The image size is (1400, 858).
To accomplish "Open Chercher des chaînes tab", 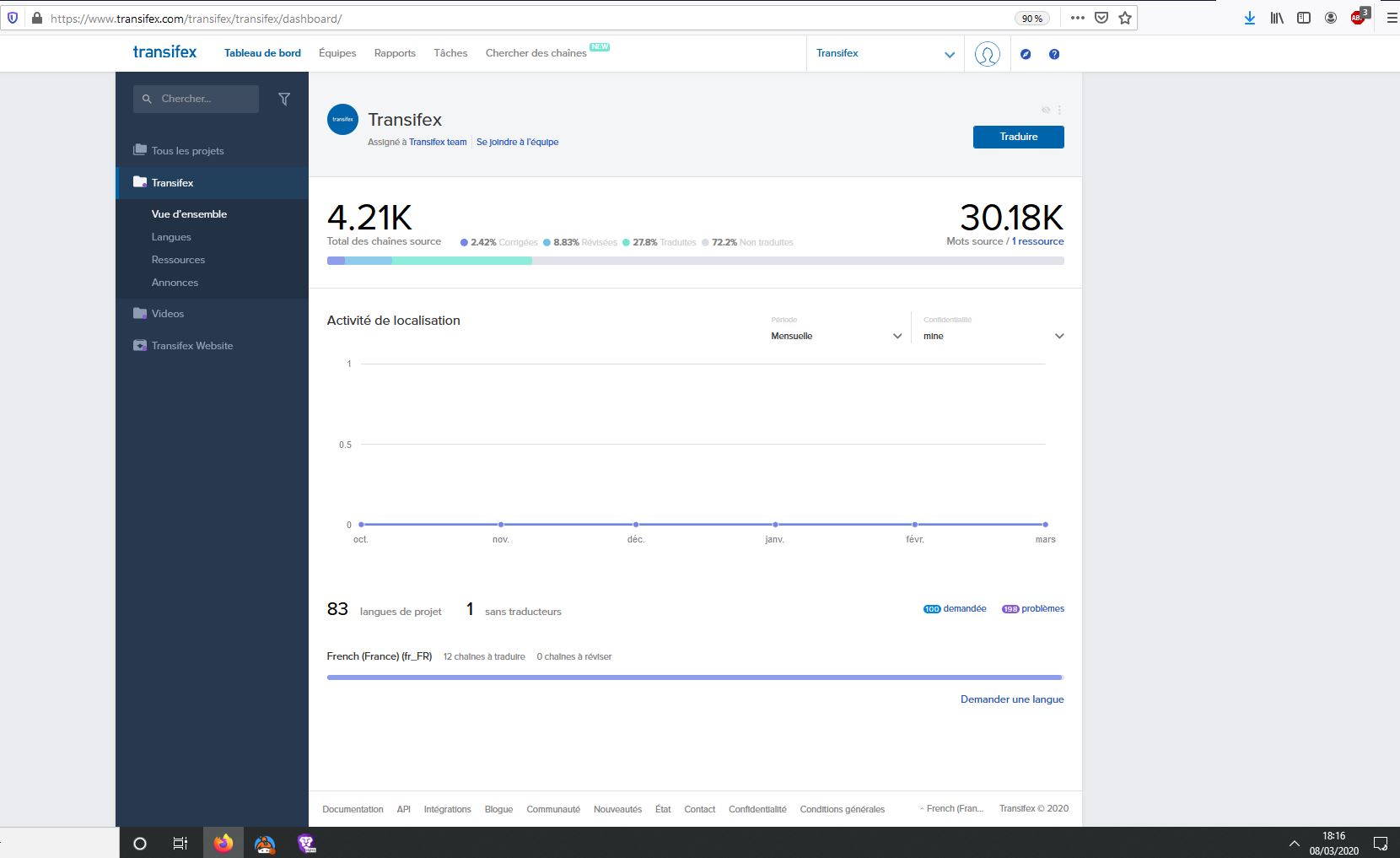I will coord(536,53).
